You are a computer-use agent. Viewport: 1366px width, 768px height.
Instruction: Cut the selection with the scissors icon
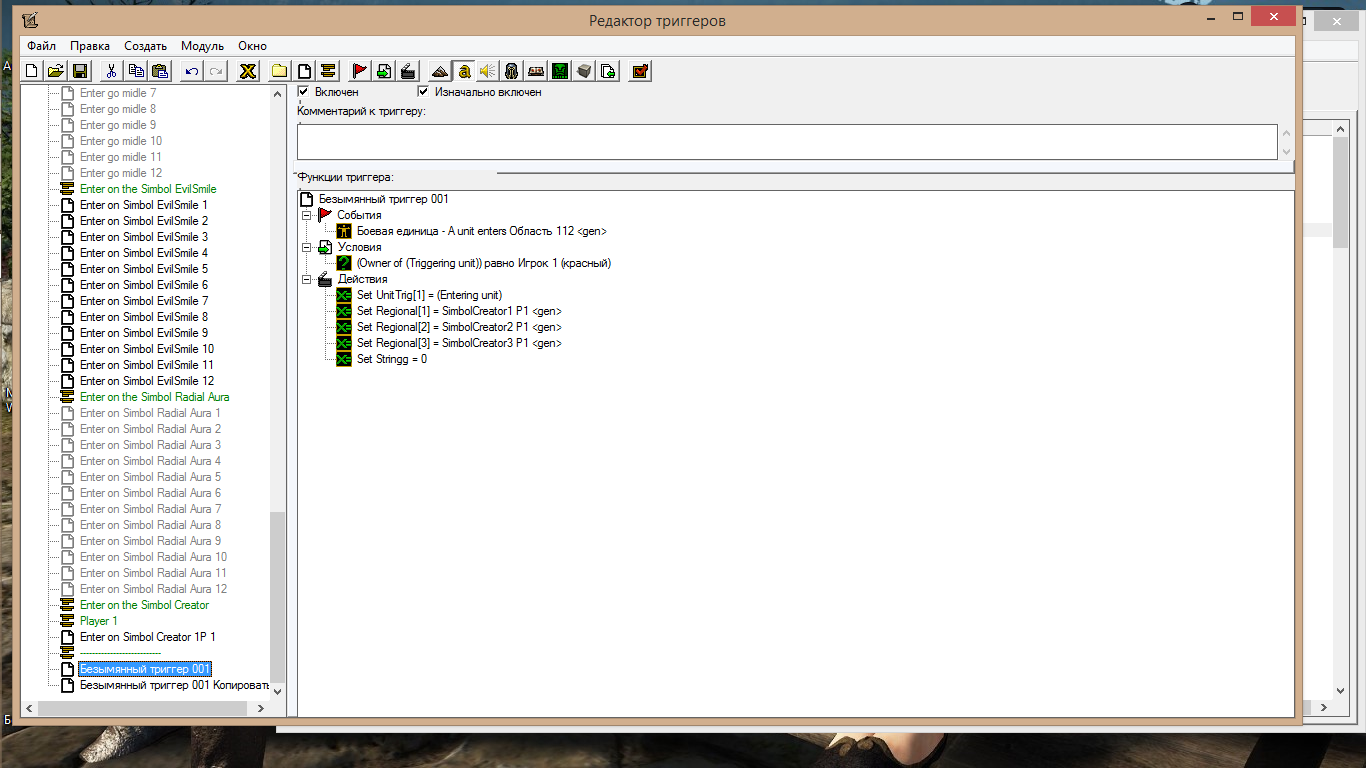click(112, 70)
